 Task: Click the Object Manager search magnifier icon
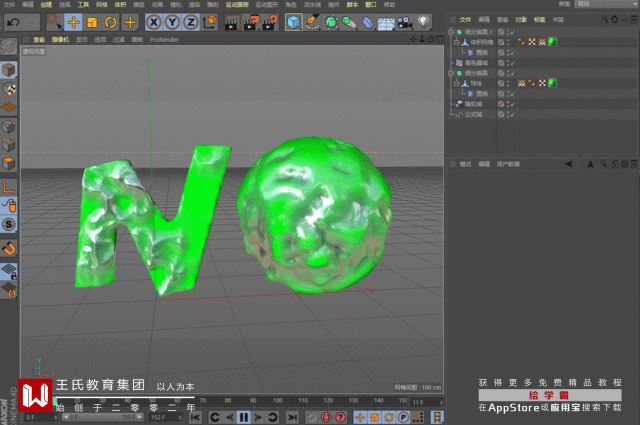[605, 19]
